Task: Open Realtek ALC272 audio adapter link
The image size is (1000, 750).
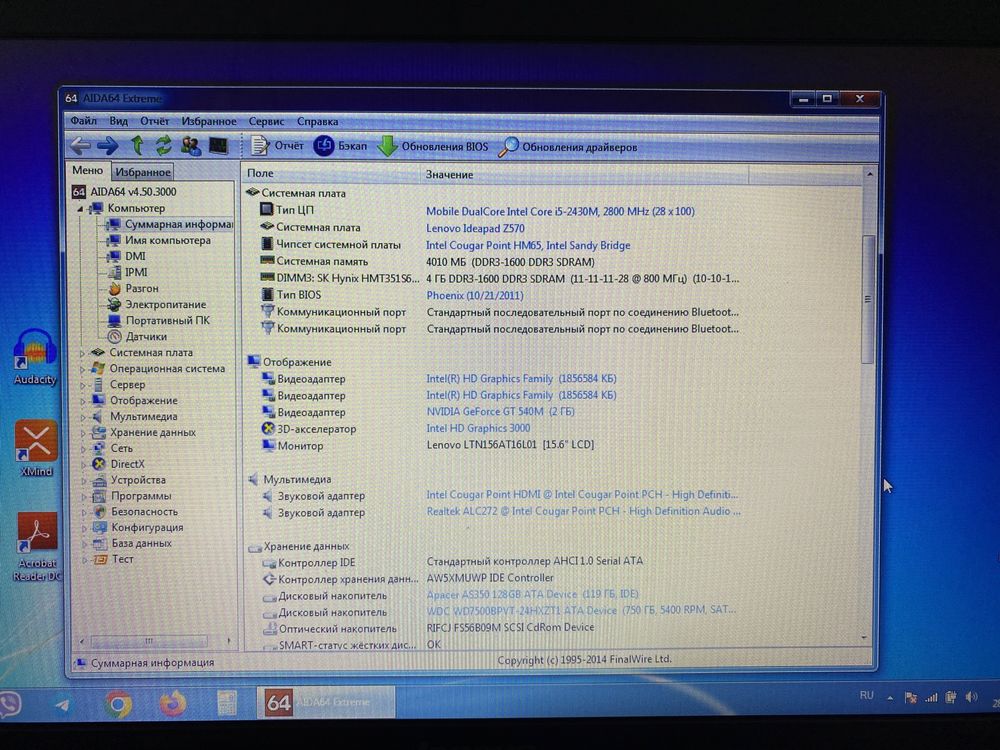Action: coord(583,511)
